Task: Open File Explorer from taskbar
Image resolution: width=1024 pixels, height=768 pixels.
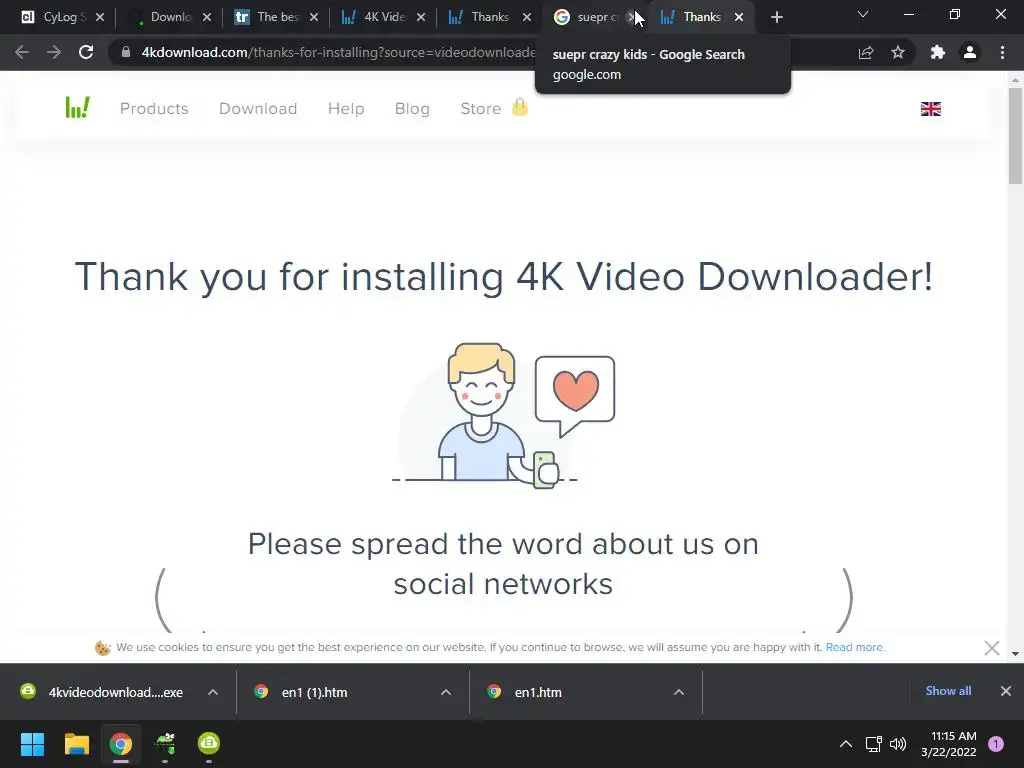Action: pyautogui.click(x=76, y=744)
